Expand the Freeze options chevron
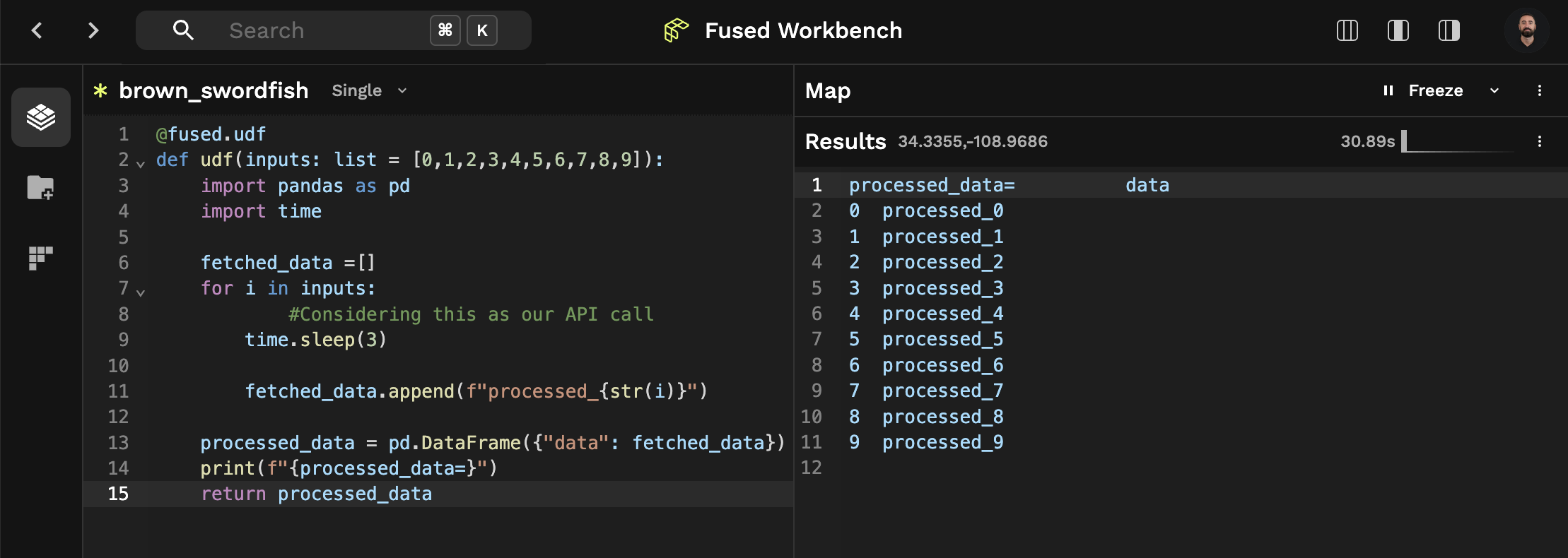Image resolution: width=1568 pixels, height=558 pixels. tap(1494, 90)
